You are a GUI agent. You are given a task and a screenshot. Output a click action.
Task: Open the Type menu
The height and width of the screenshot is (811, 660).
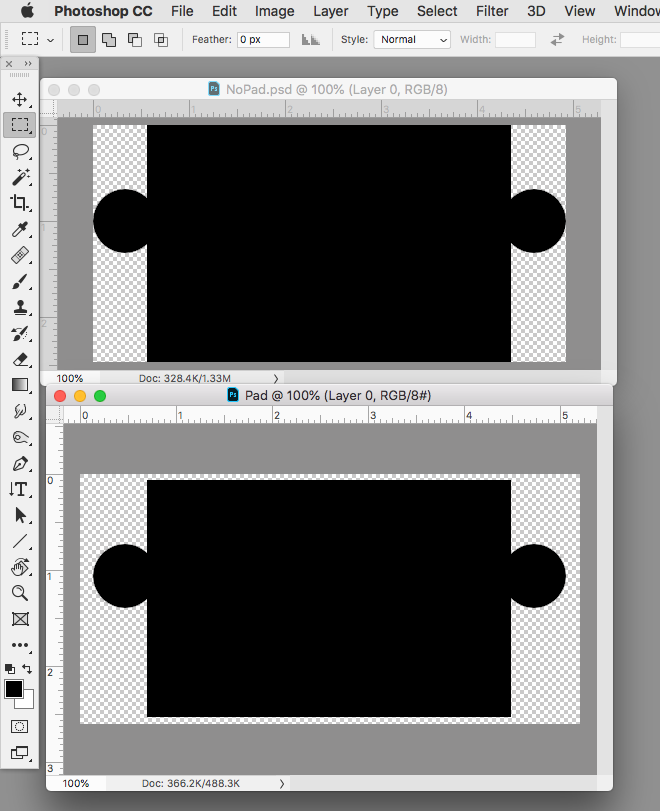383,11
